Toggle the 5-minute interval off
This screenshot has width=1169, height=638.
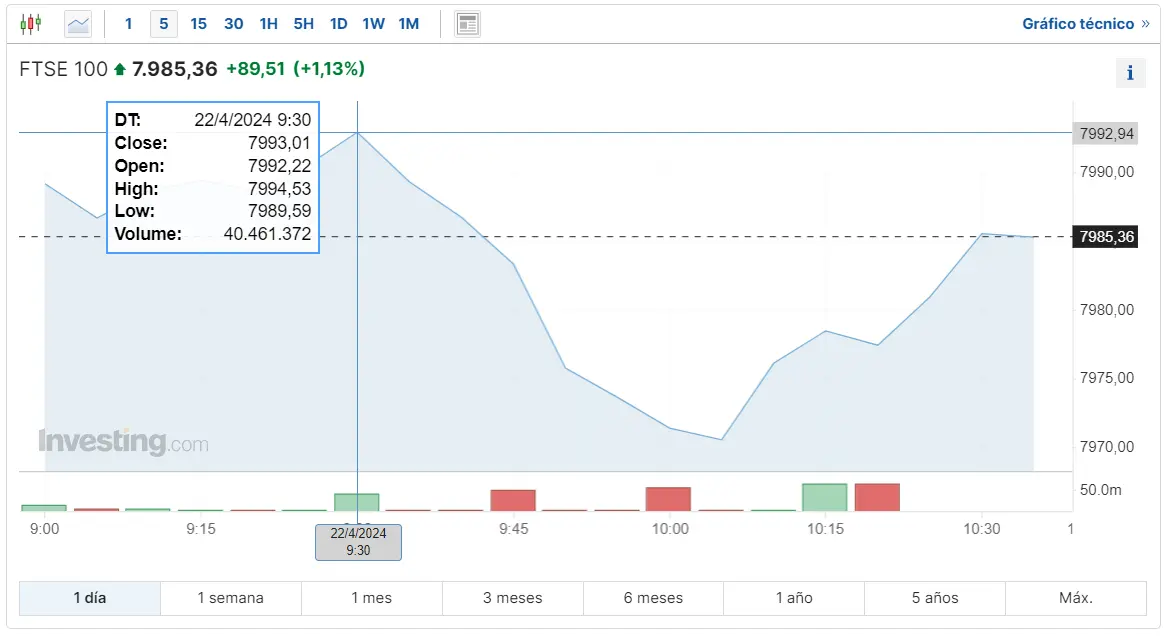pyautogui.click(x=163, y=23)
